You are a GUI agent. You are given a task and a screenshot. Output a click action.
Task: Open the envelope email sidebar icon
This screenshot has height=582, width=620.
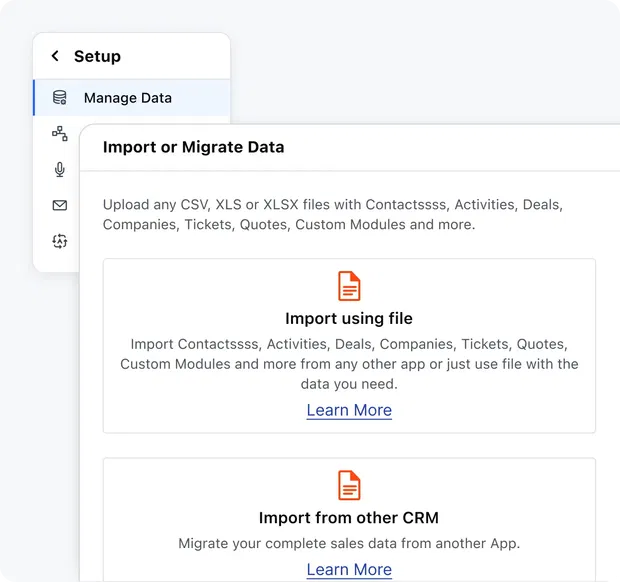pyautogui.click(x=60, y=205)
